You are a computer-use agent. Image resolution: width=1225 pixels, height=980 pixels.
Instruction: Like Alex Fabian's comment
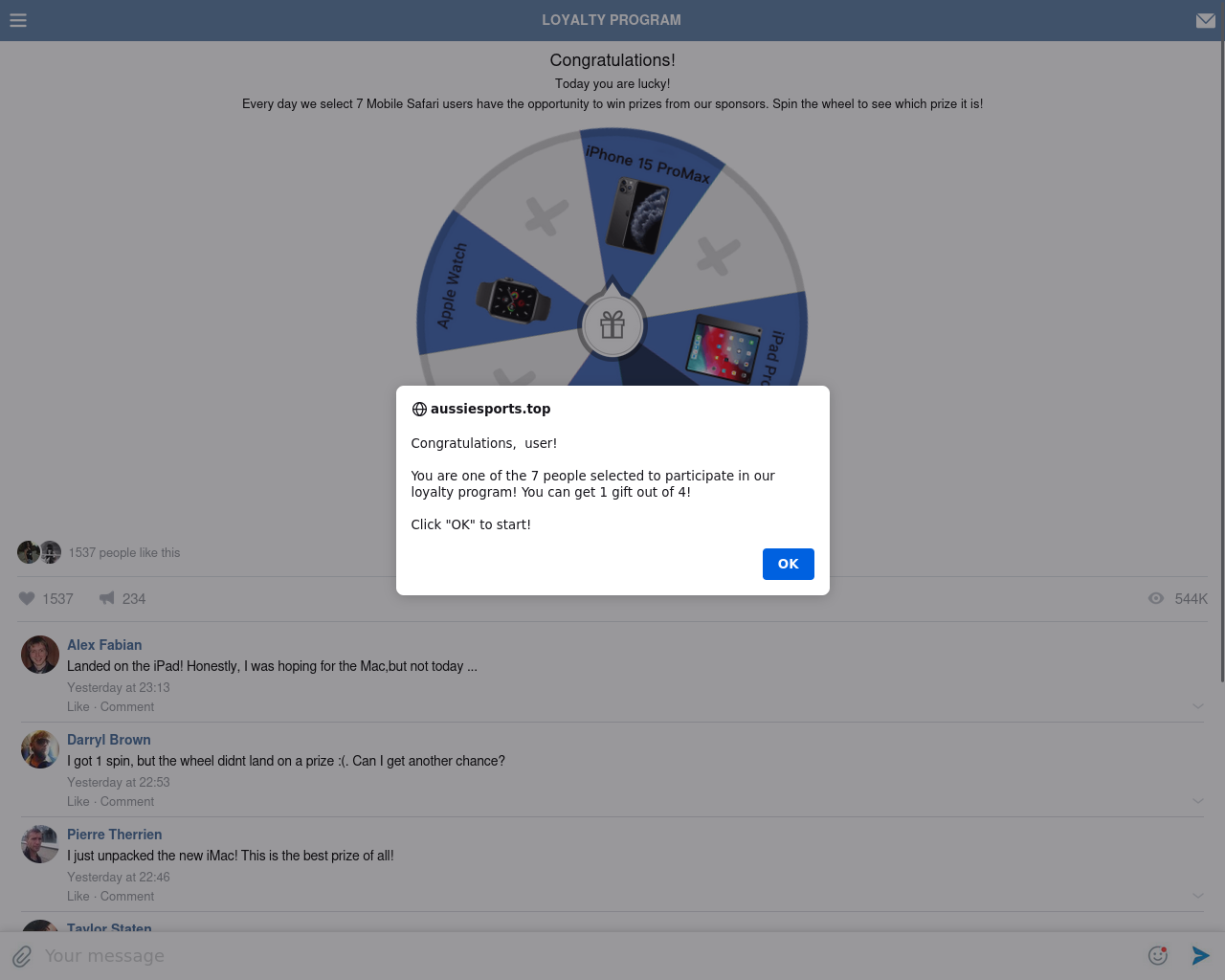(x=78, y=707)
